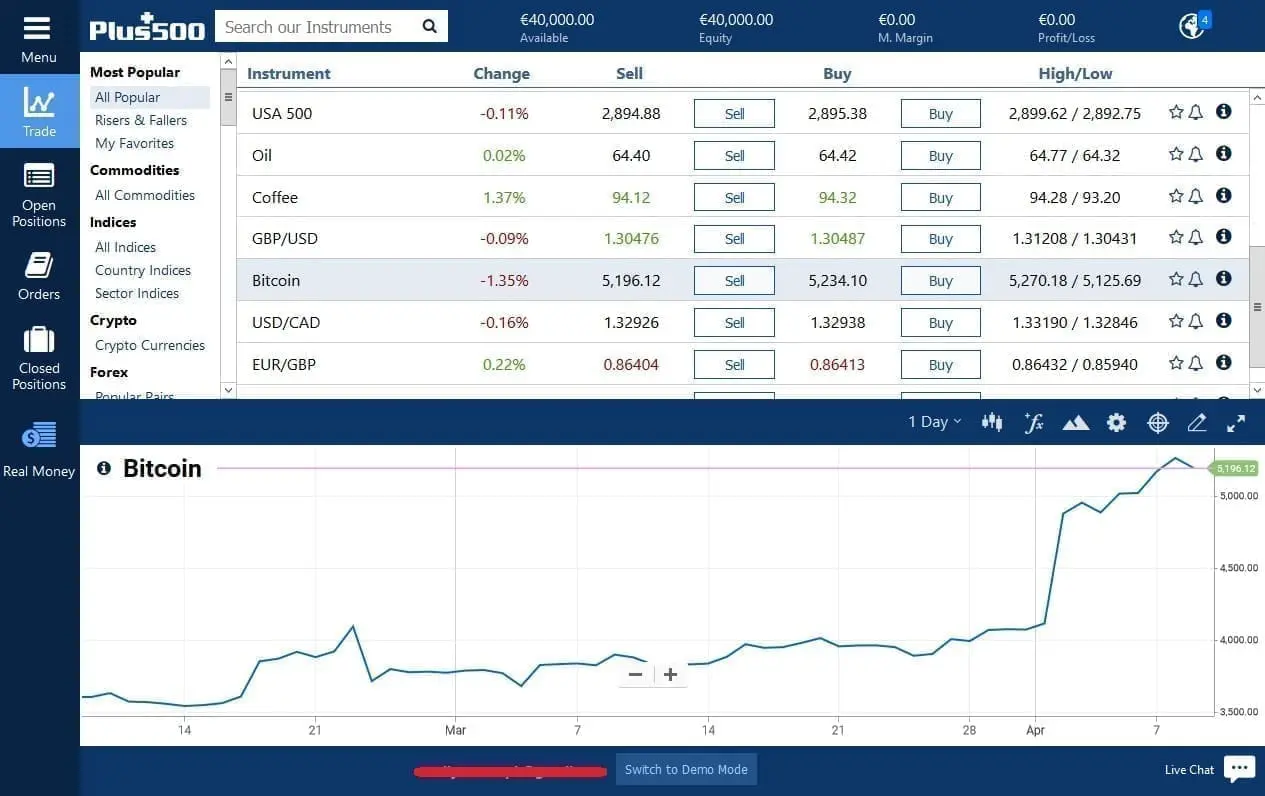Screen dimensions: 1265x796
Task: Click Switch to Demo Mode
Action: pos(686,770)
